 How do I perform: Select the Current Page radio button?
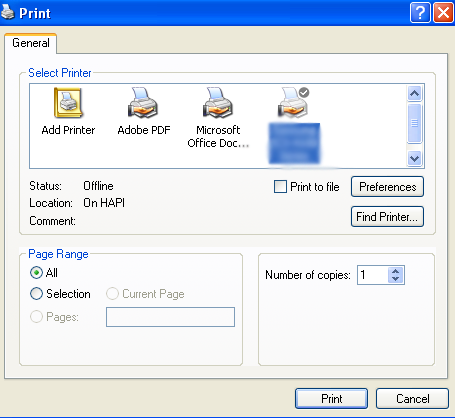tap(112, 294)
